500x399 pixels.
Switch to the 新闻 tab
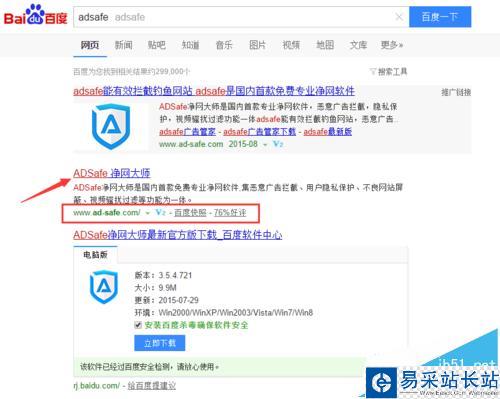pyautogui.click(x=123, y=45)
